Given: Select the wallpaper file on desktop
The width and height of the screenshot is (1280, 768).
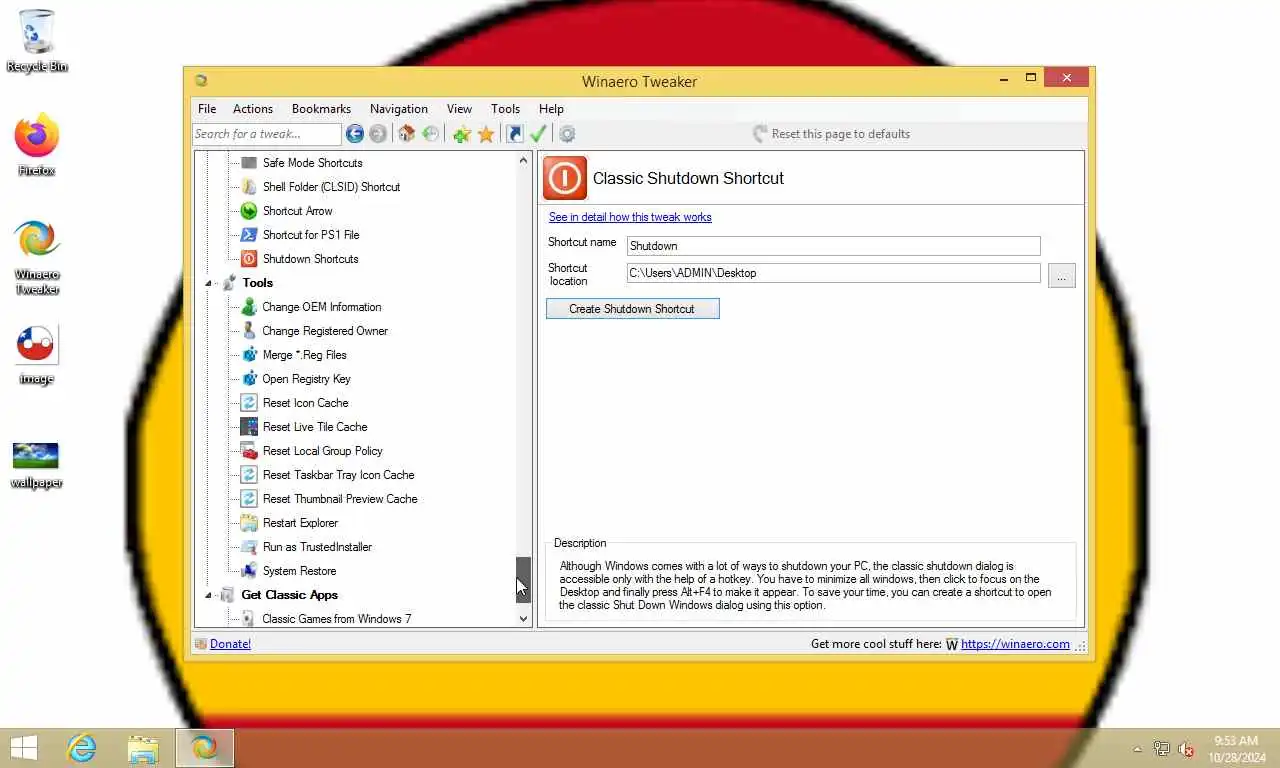Looking at the screenshot, I should click(37, 464).
